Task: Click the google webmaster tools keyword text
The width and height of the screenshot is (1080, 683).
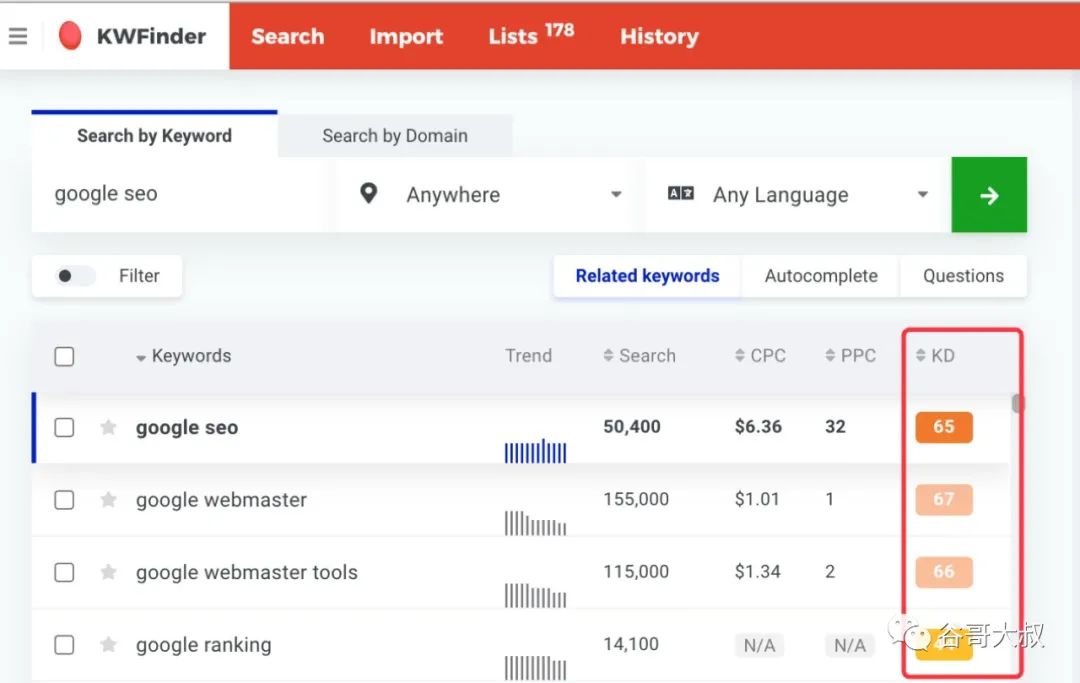Action: click(x=247, y=572)
